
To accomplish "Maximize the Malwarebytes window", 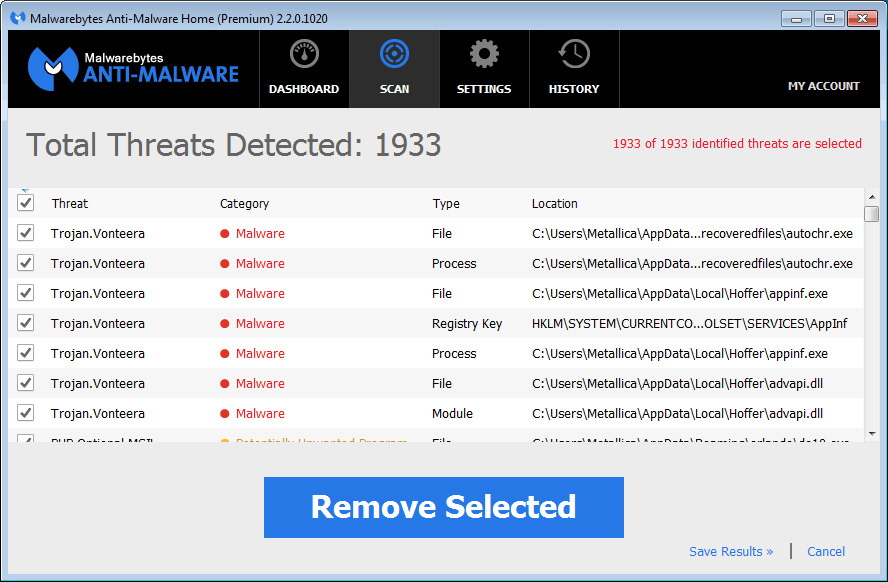I will pyautogui.click(x=829, y=19).
